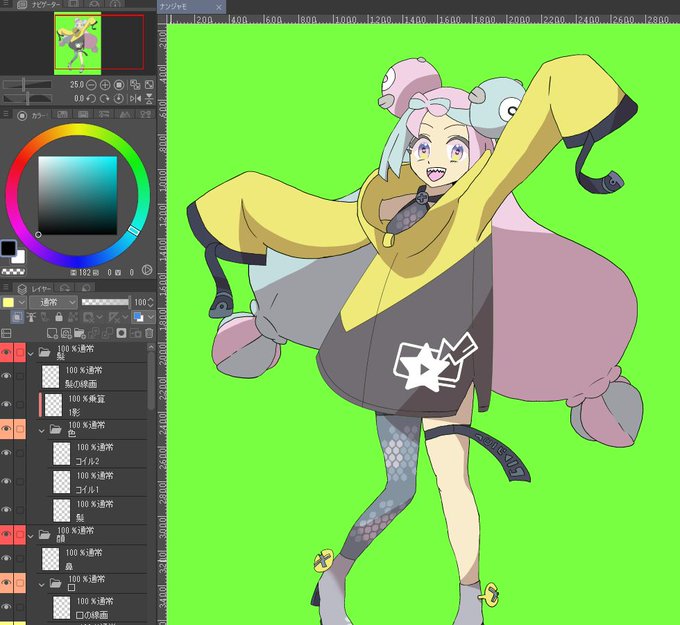
Task: Click the fit canvas to screen icon
Action: (149, 85)
